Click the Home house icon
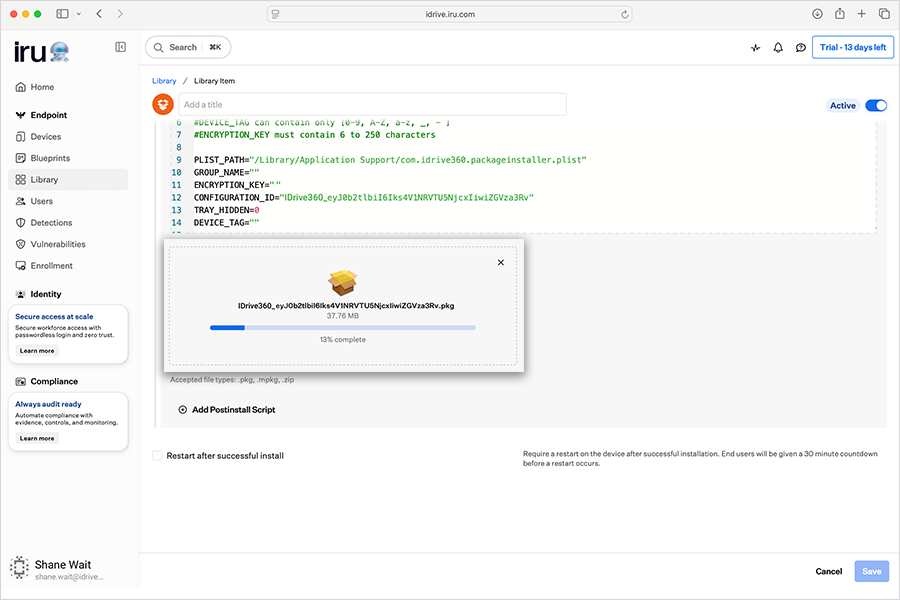900x600 pixels. click(x=21, y=87)
